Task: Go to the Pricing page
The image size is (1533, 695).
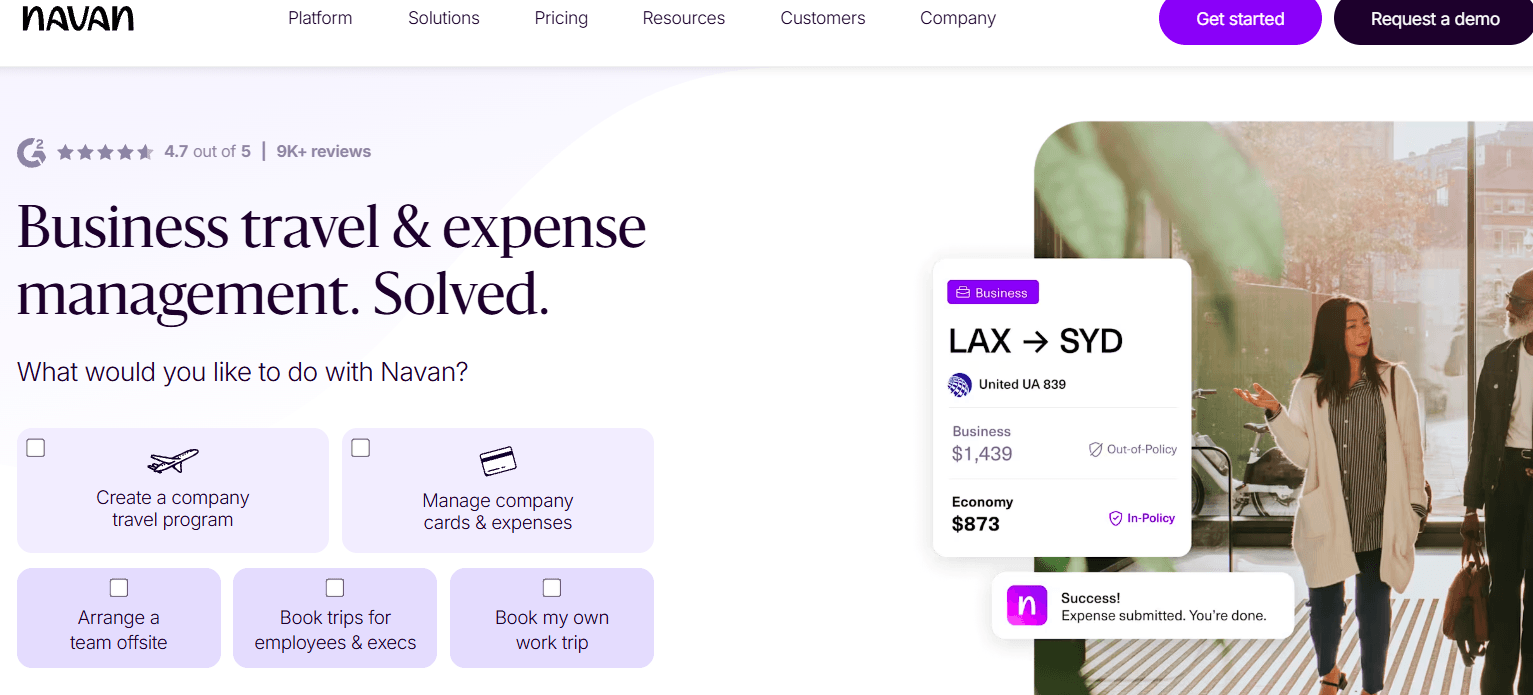Action: tap(561, 18)
